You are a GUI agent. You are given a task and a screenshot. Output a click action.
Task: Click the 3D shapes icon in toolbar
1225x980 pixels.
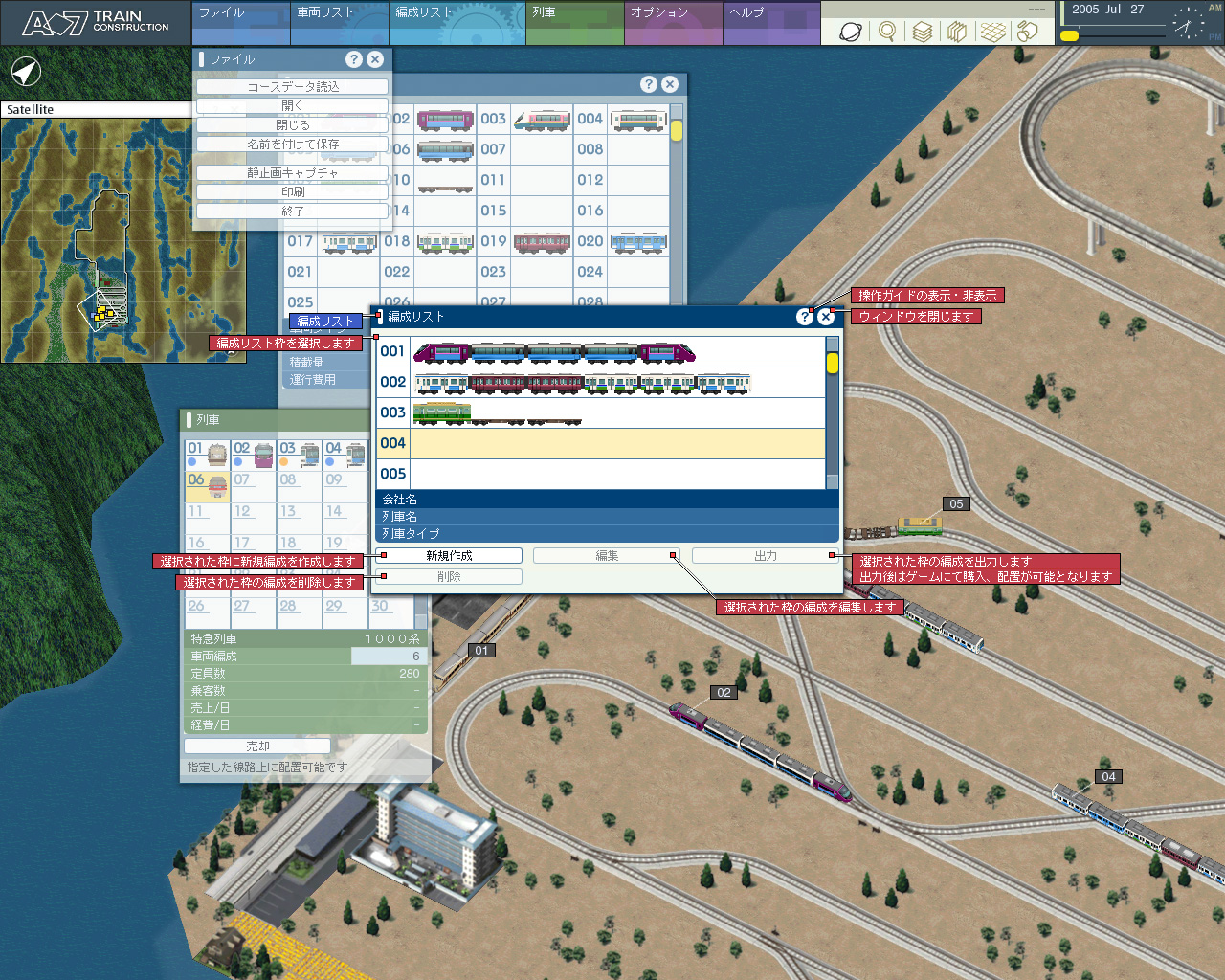1027,32
